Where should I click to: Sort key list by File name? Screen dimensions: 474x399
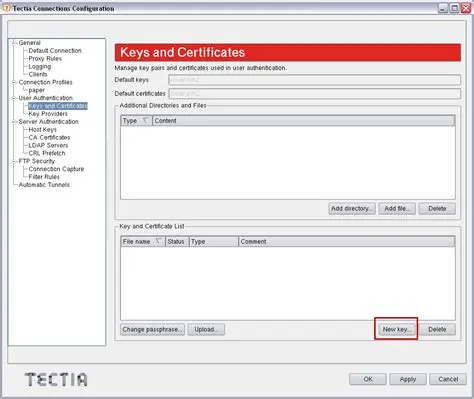click(x=143, y=241)
